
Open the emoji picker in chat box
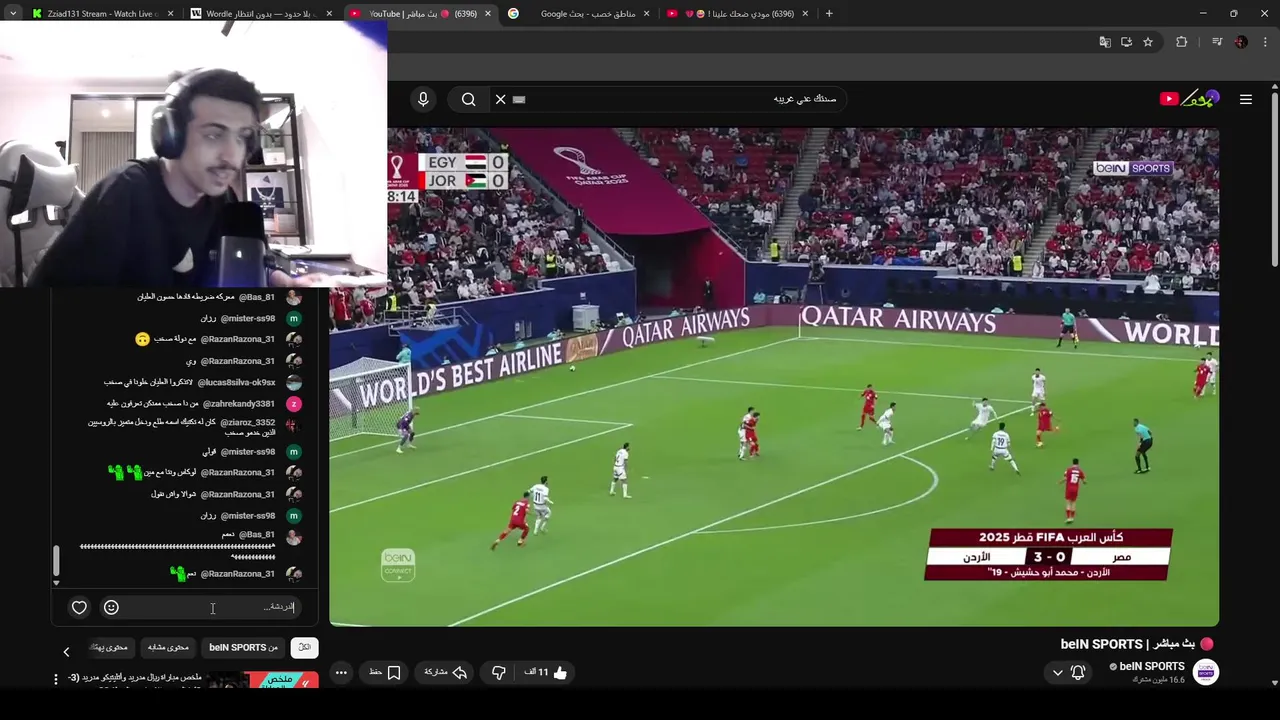click(x=111, y=607)
